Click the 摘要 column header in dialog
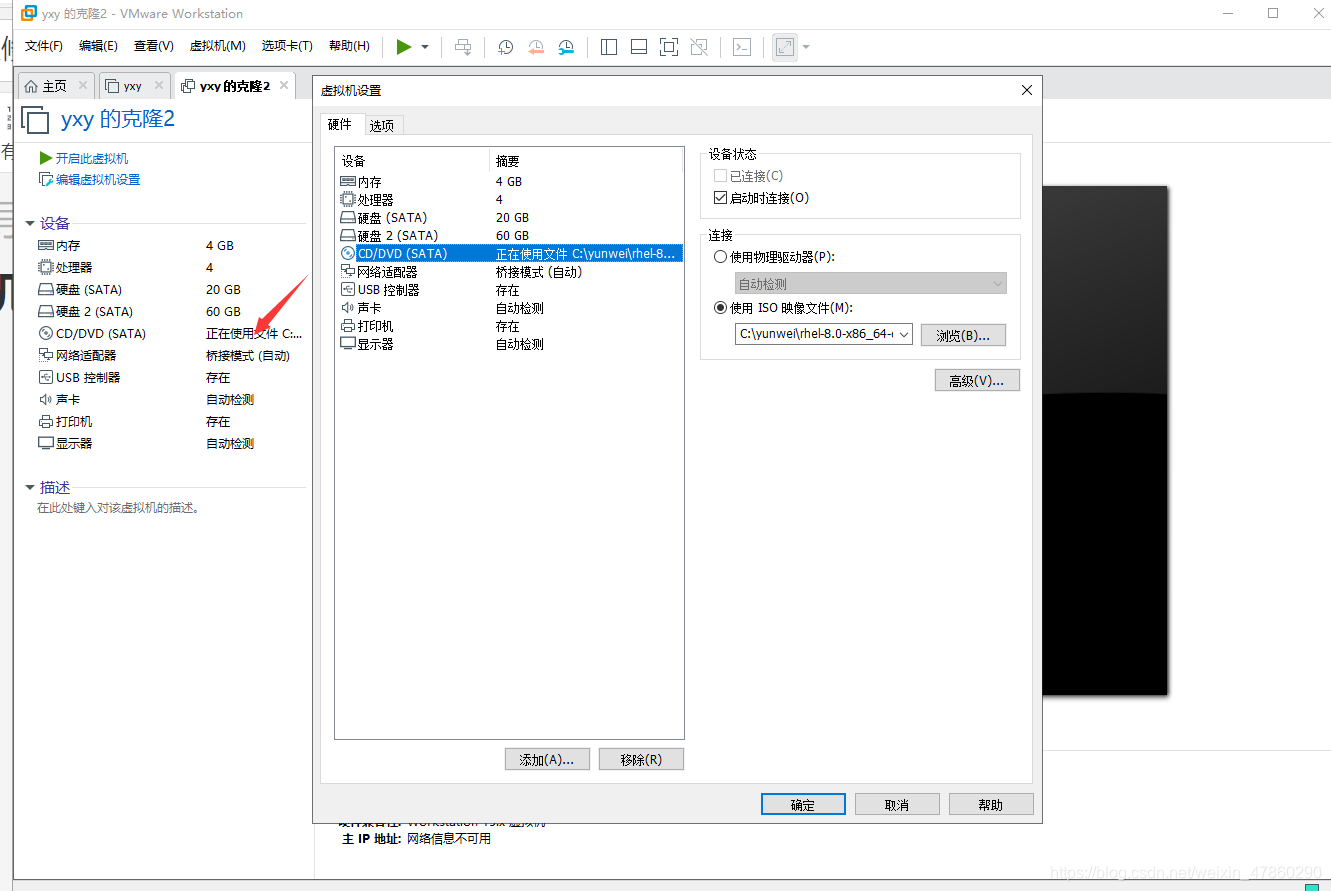Image resolution: width=1331 pixels, height=891 pixels. [x=586, y=160]
